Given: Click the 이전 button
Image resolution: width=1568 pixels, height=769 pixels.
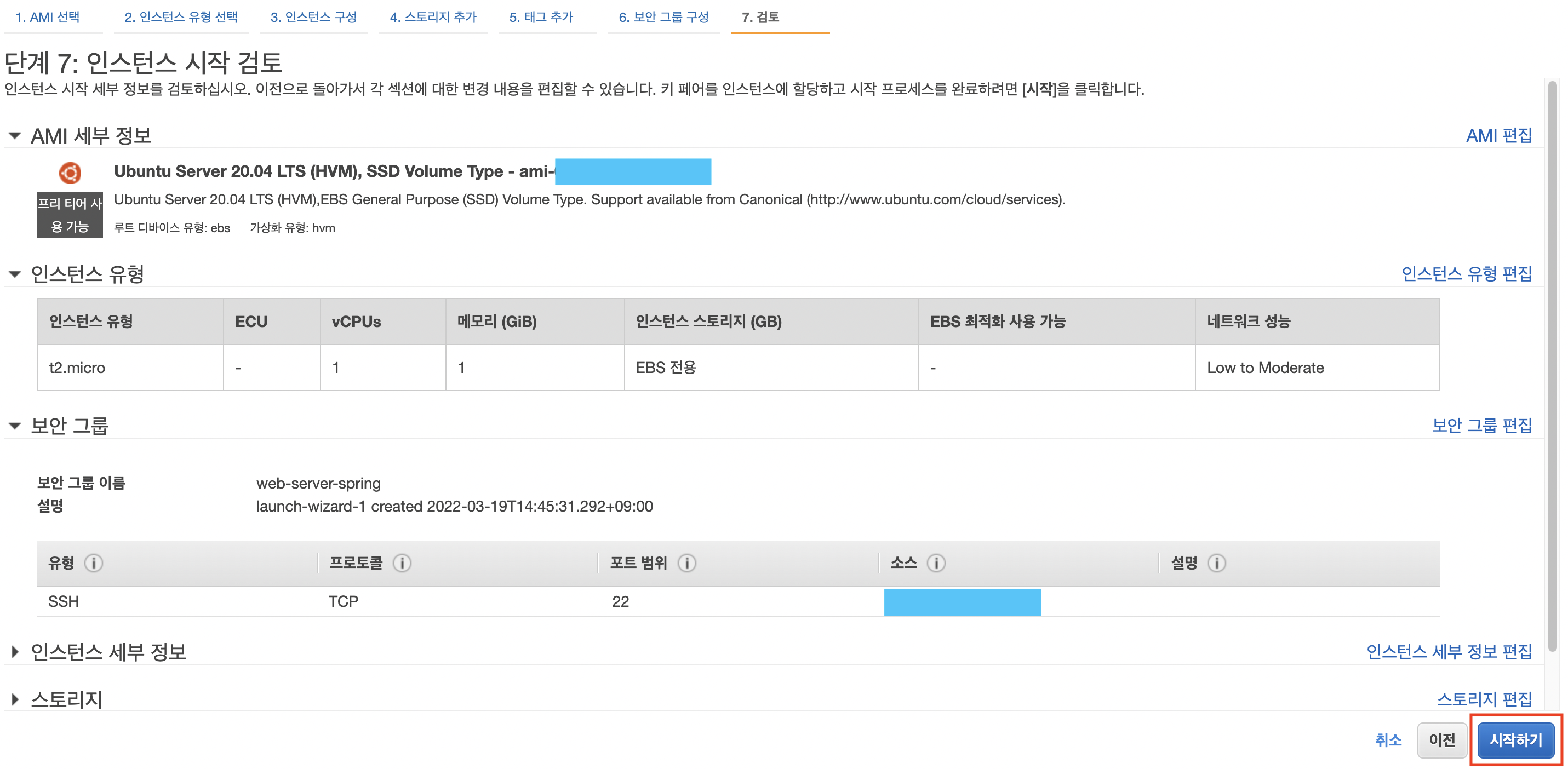Looking at the screenshot, I should click(x=1441, y=740).
